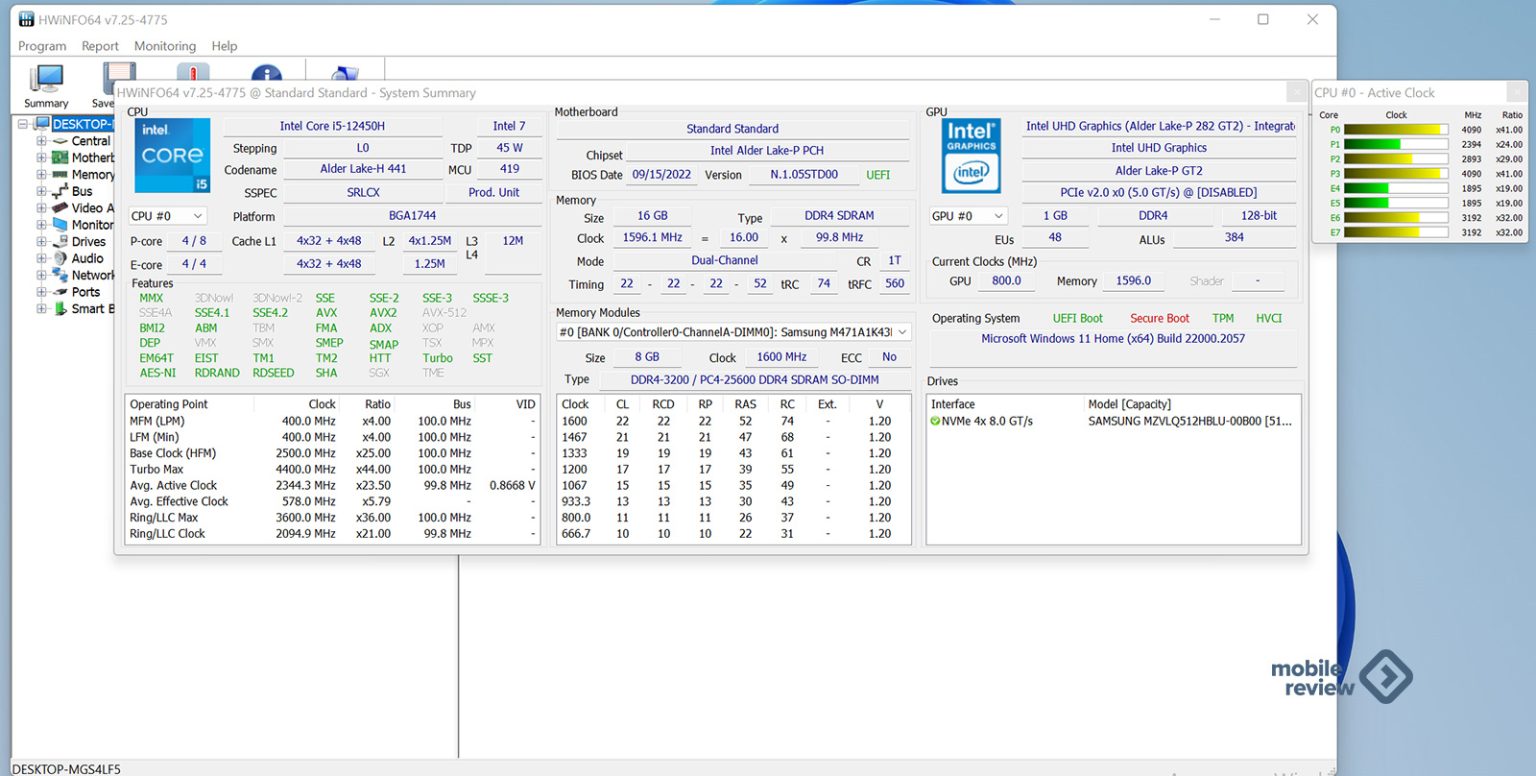Click the P0 core clock bar

[1396, 130]
